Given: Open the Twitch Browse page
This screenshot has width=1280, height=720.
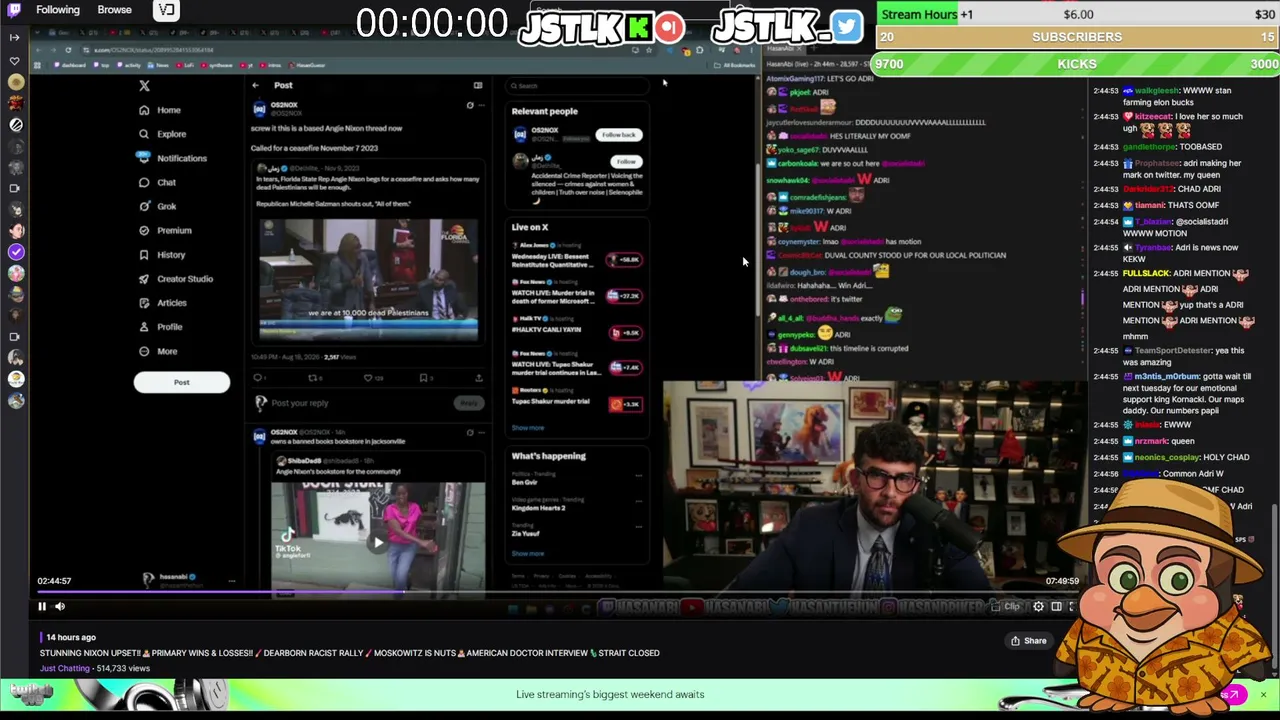Looking at the screenshot, I should (114, 10).
